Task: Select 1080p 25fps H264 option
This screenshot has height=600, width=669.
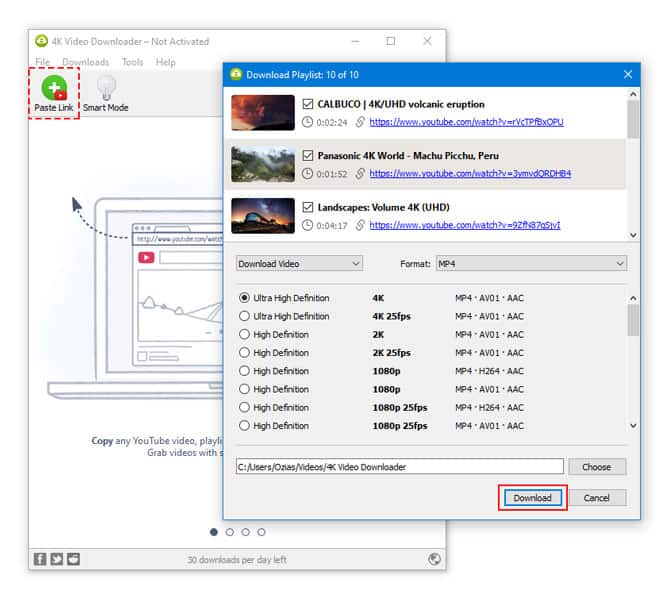Action: [x=244, y=408]
